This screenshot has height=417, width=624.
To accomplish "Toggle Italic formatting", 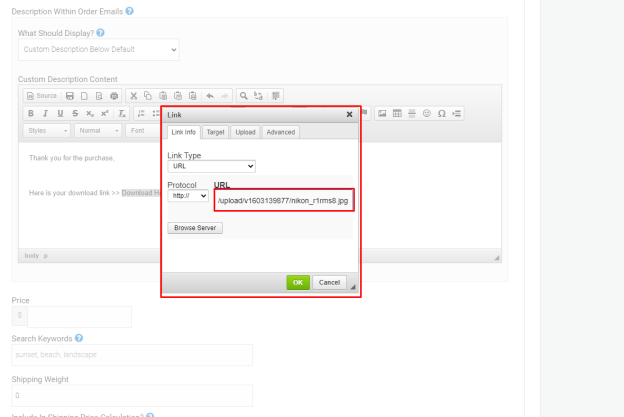I will tap(45, 113).
